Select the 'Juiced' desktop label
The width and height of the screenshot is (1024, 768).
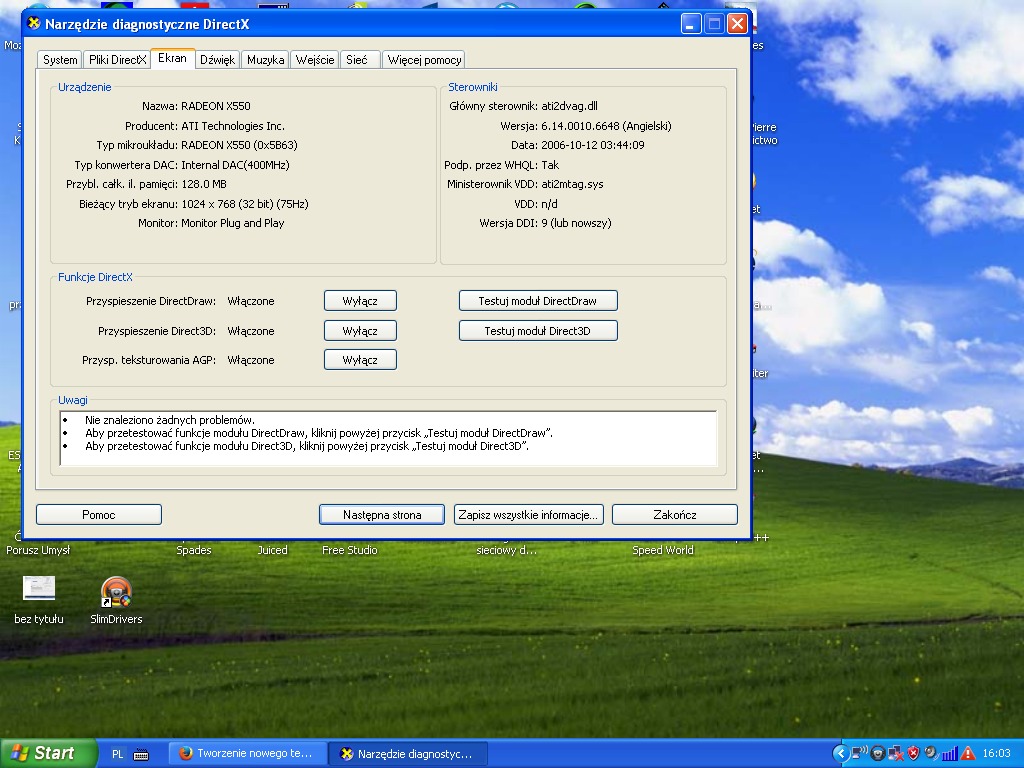272,550
